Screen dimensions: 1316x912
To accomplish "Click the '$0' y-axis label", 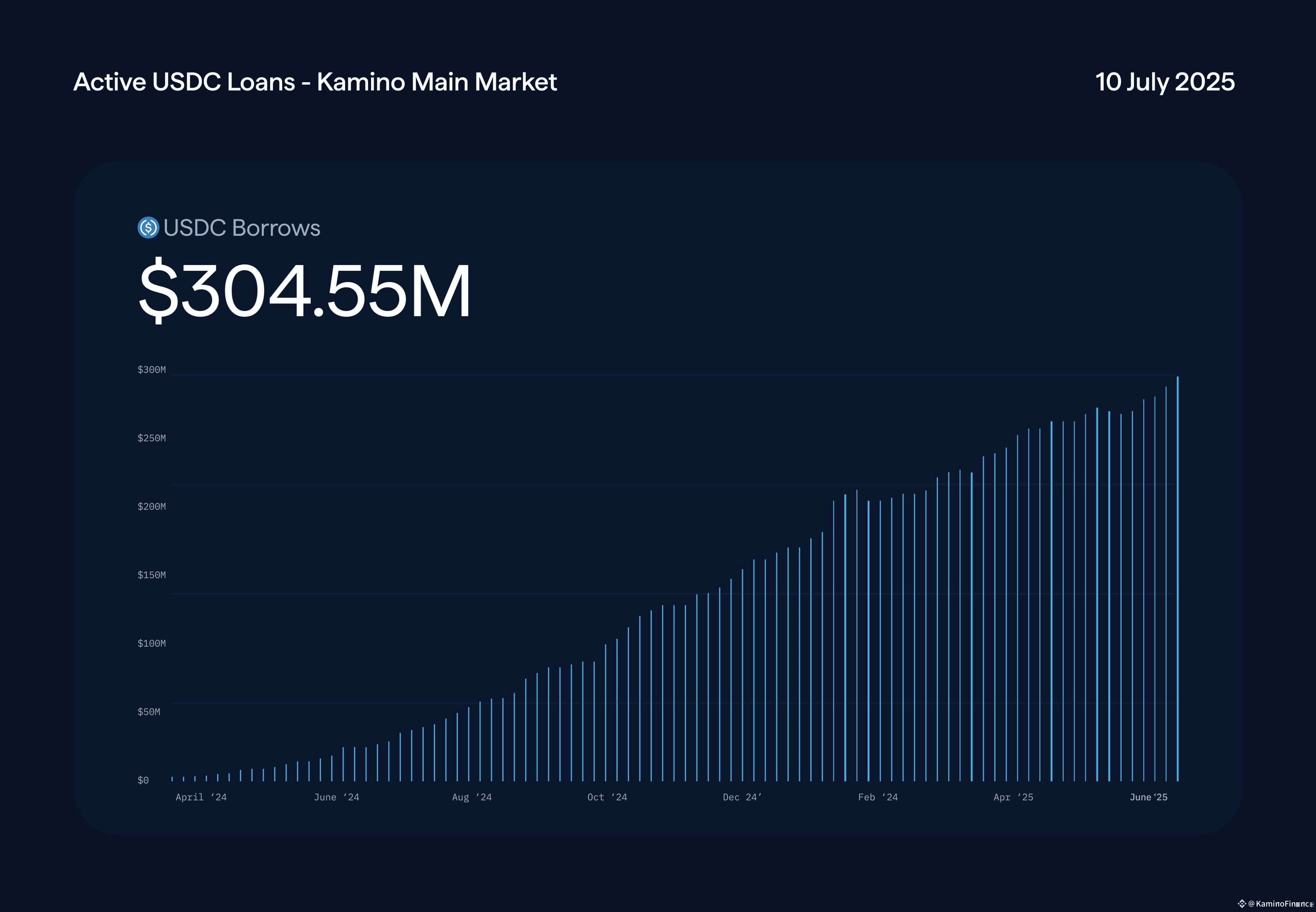I will 143,781.
